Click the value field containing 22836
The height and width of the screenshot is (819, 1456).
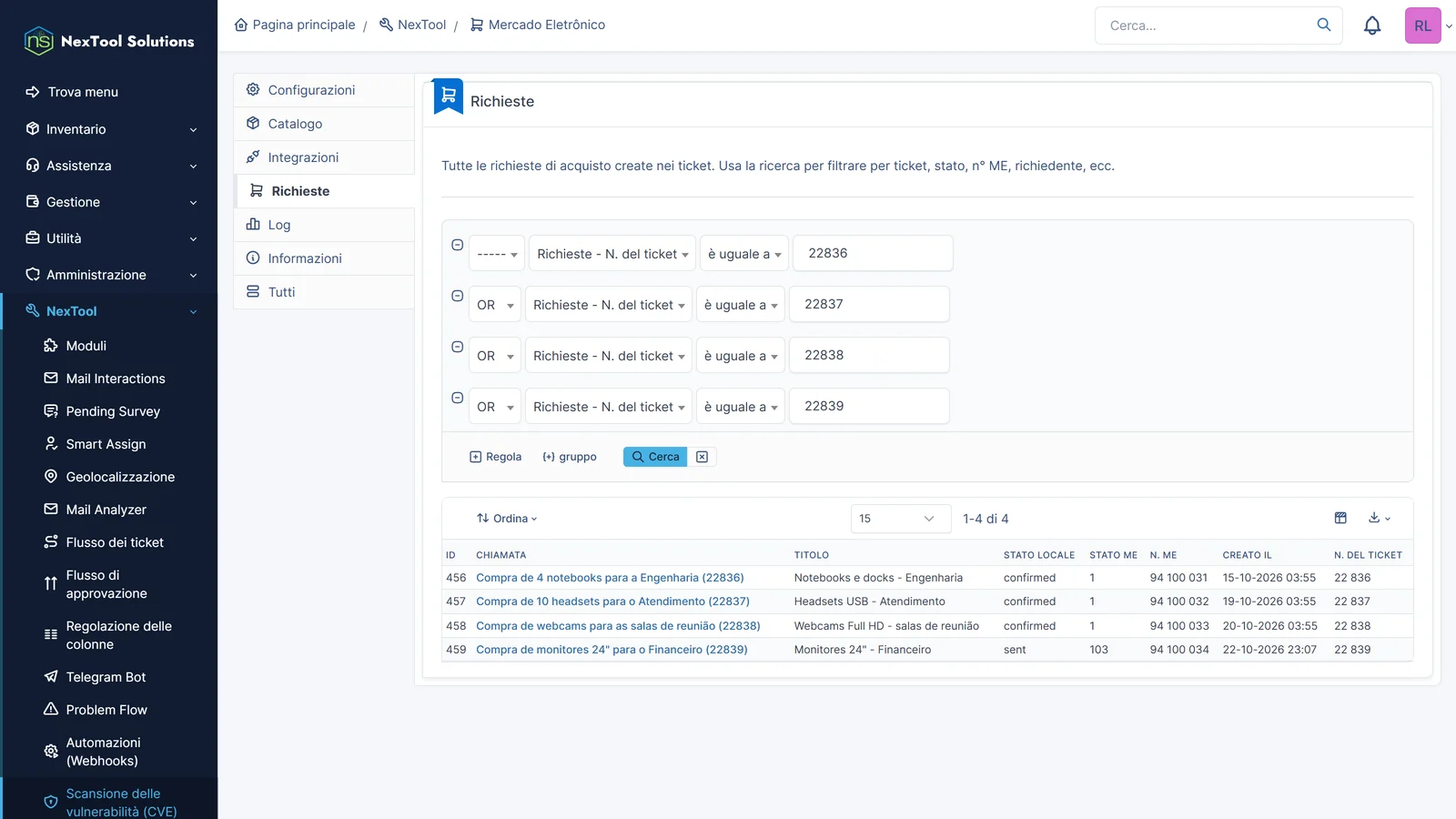[x=873, y=253]
